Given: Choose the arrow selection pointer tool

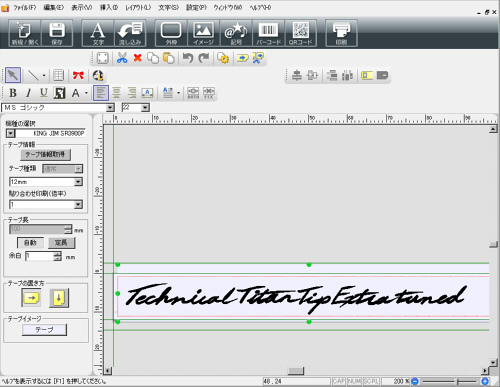Looking at the screenshot, I should point(13,75).
